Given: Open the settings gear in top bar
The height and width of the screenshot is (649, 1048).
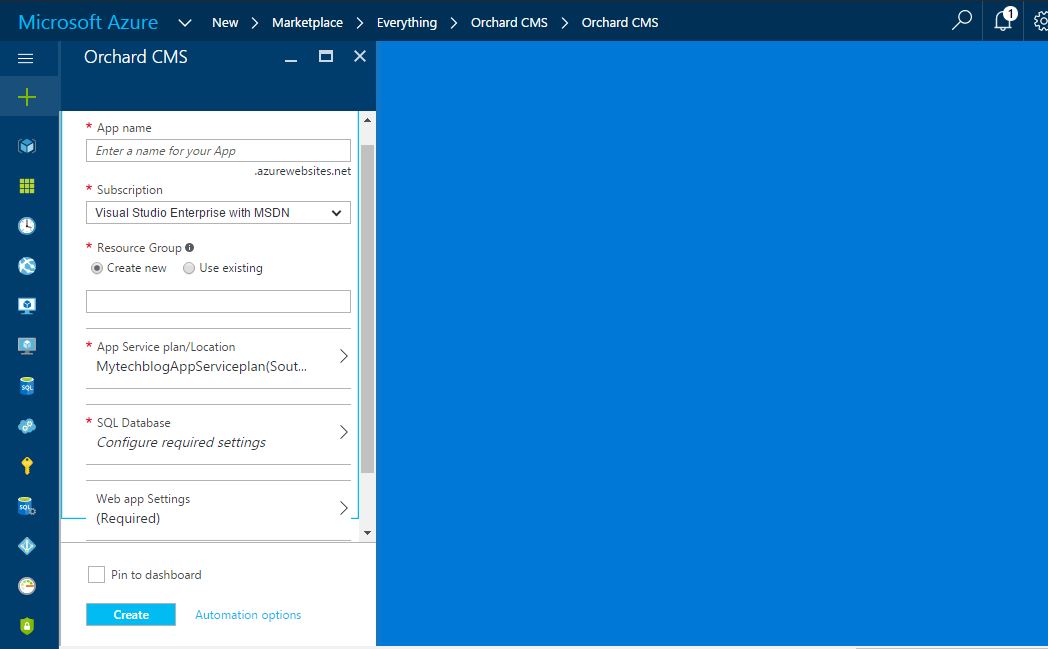Looking at the screenshot, I should (1041, 21).
